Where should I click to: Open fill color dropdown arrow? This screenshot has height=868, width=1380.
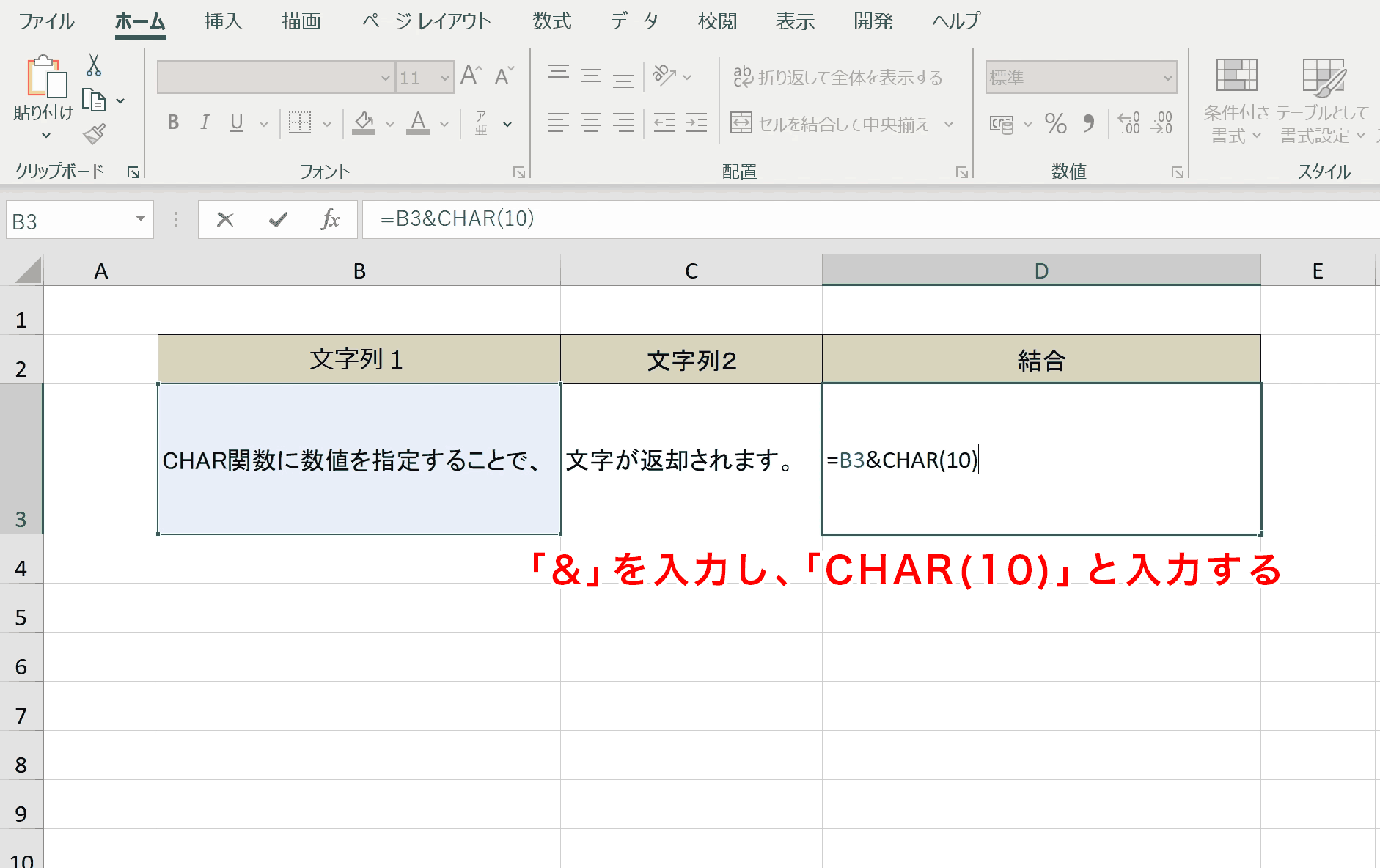coord(390,124)
